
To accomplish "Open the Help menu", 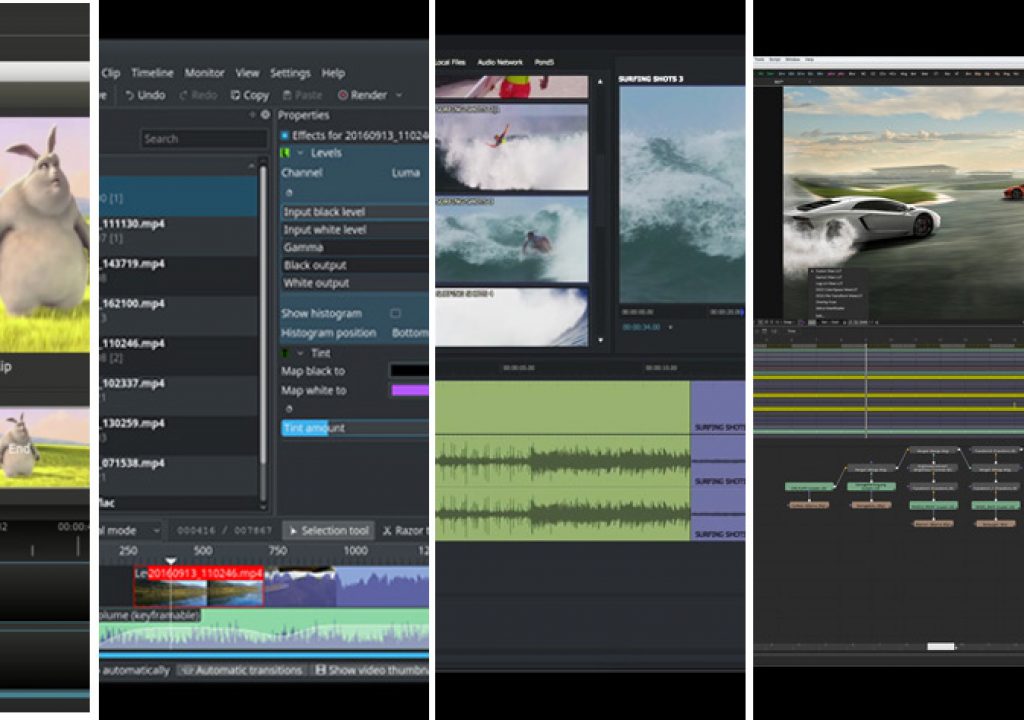I will click(x=333, y=73).
